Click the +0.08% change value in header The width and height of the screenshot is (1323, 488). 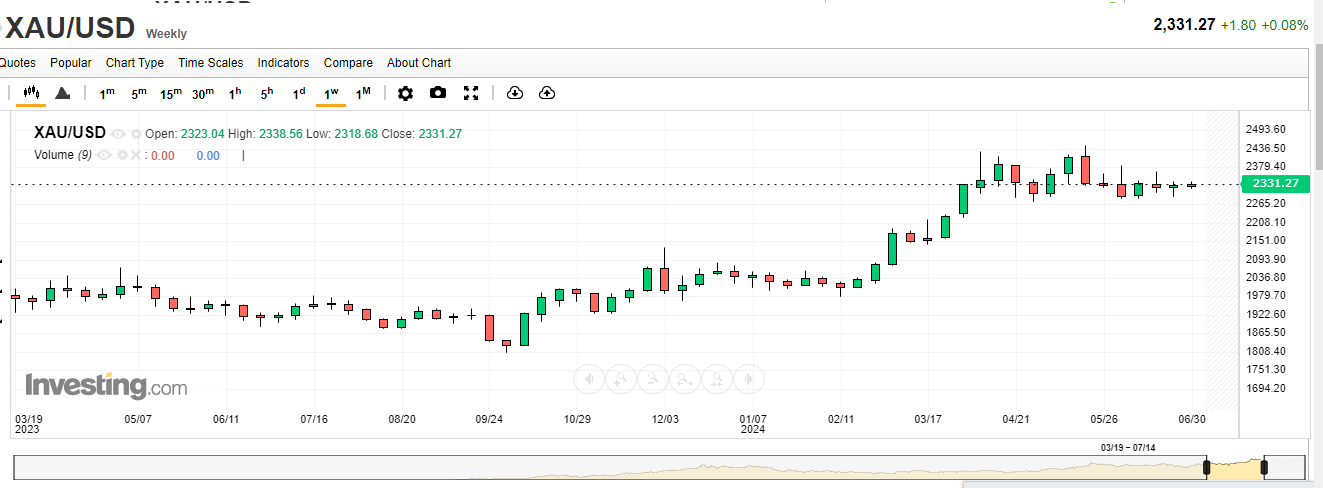pos(1284,25)
